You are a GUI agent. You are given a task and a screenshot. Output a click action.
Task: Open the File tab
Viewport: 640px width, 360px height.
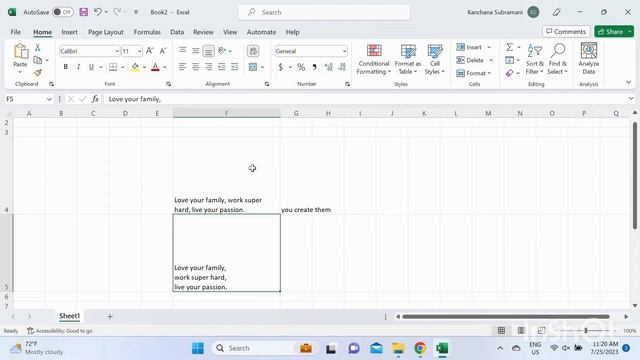(16, 32)
